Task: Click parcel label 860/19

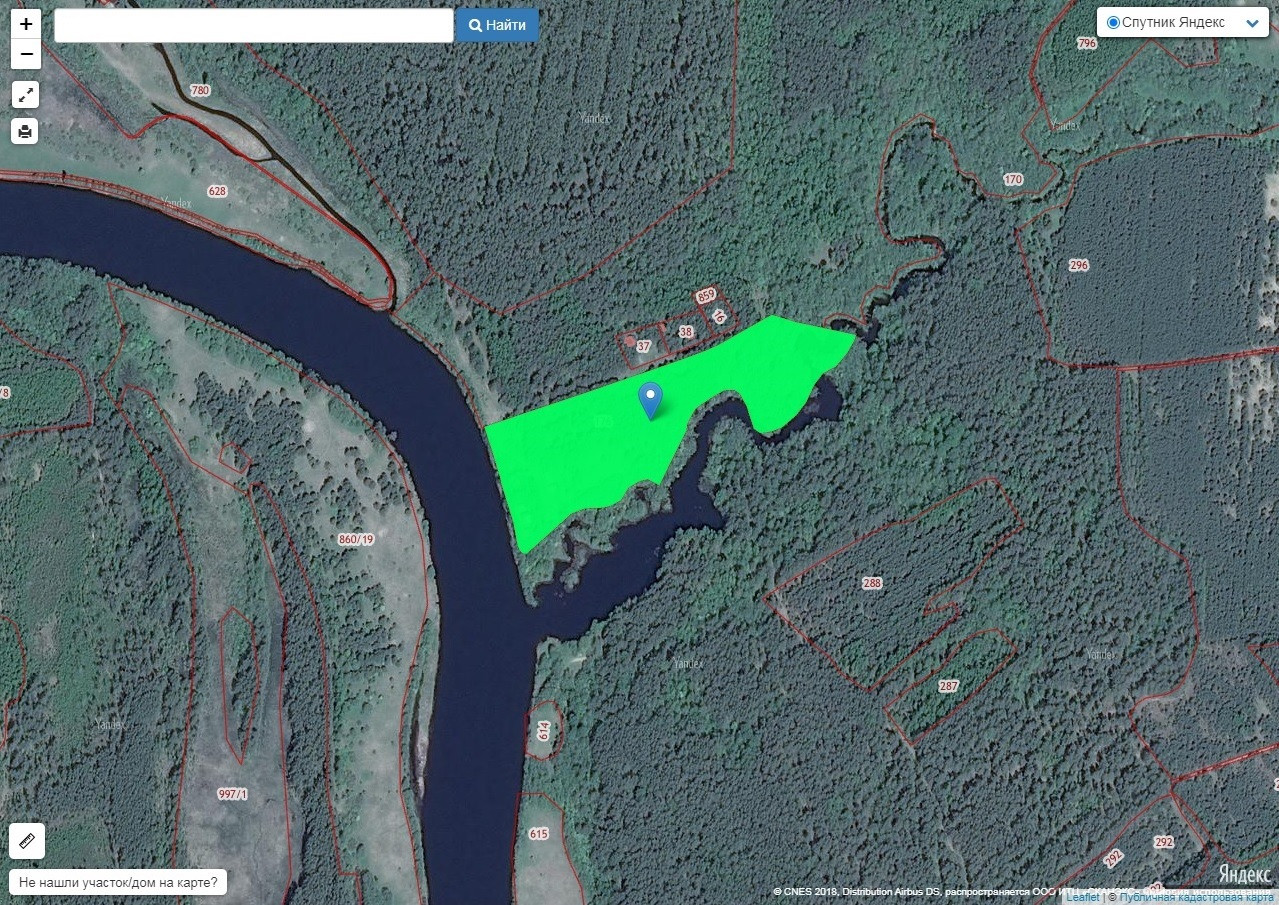Action: 356,539
